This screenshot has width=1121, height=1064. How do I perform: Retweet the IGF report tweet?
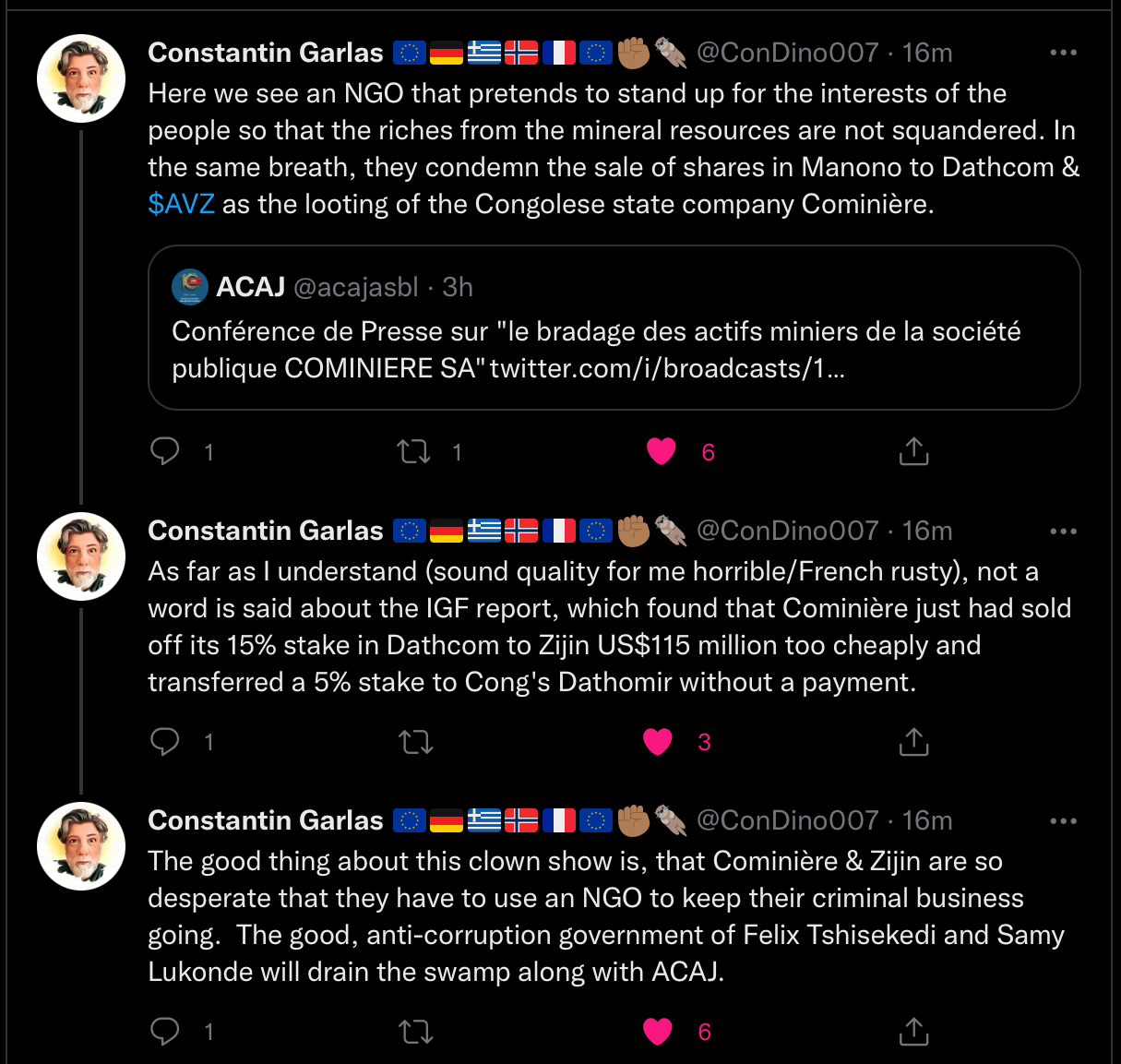416,741
